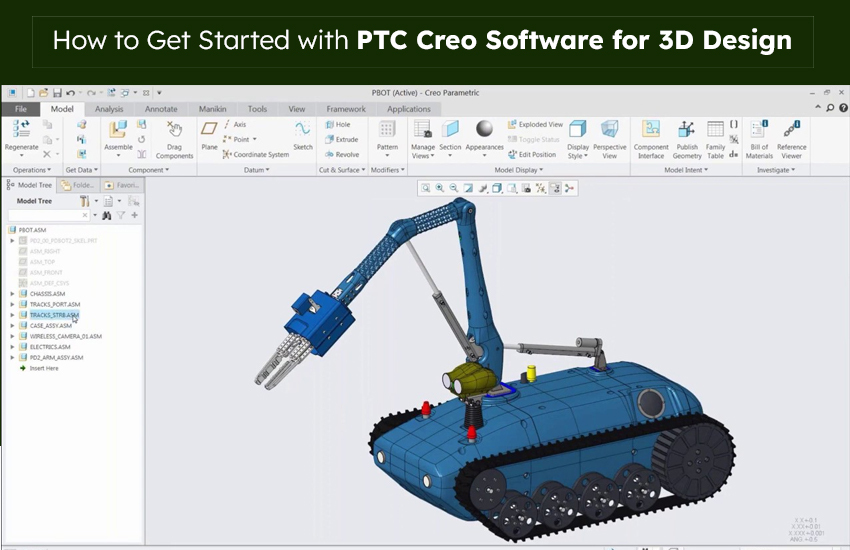Switch to the Tools tab
The image size is (850, 550).
[x=257, y=109]
